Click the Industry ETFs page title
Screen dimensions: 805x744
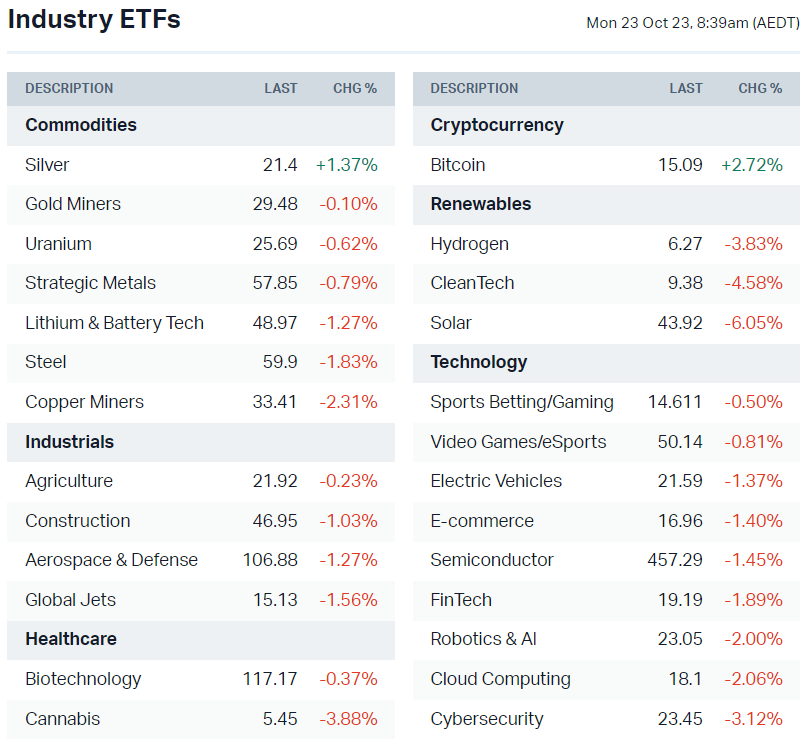click(x=94, y=19)
